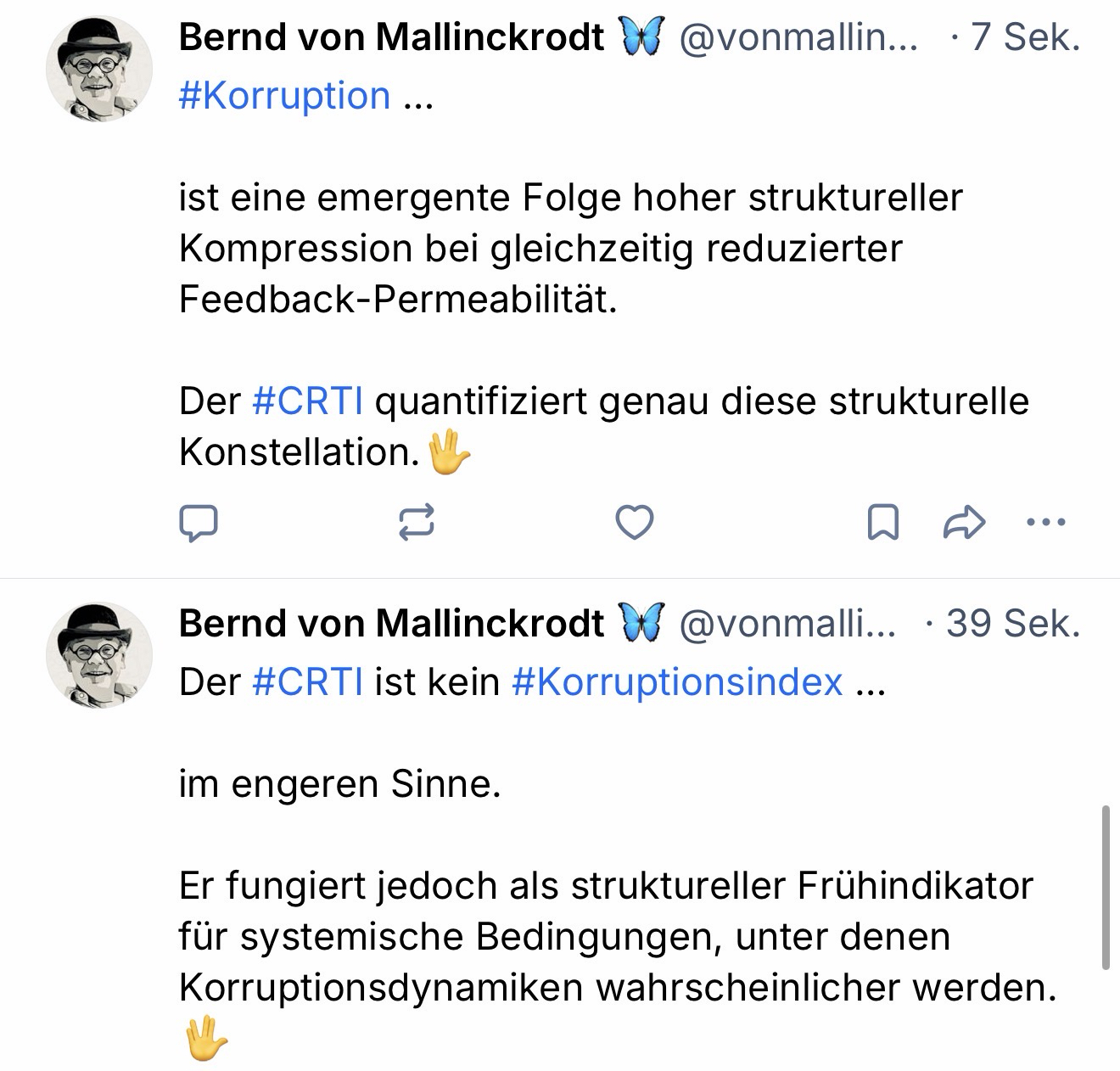
Task: Click the vertical scrollbar thumb
Action: (1105, 887)
